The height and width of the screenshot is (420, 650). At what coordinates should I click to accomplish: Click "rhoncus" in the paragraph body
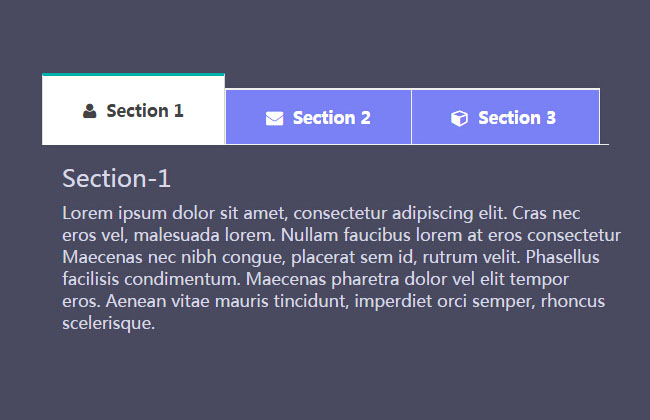589,301
